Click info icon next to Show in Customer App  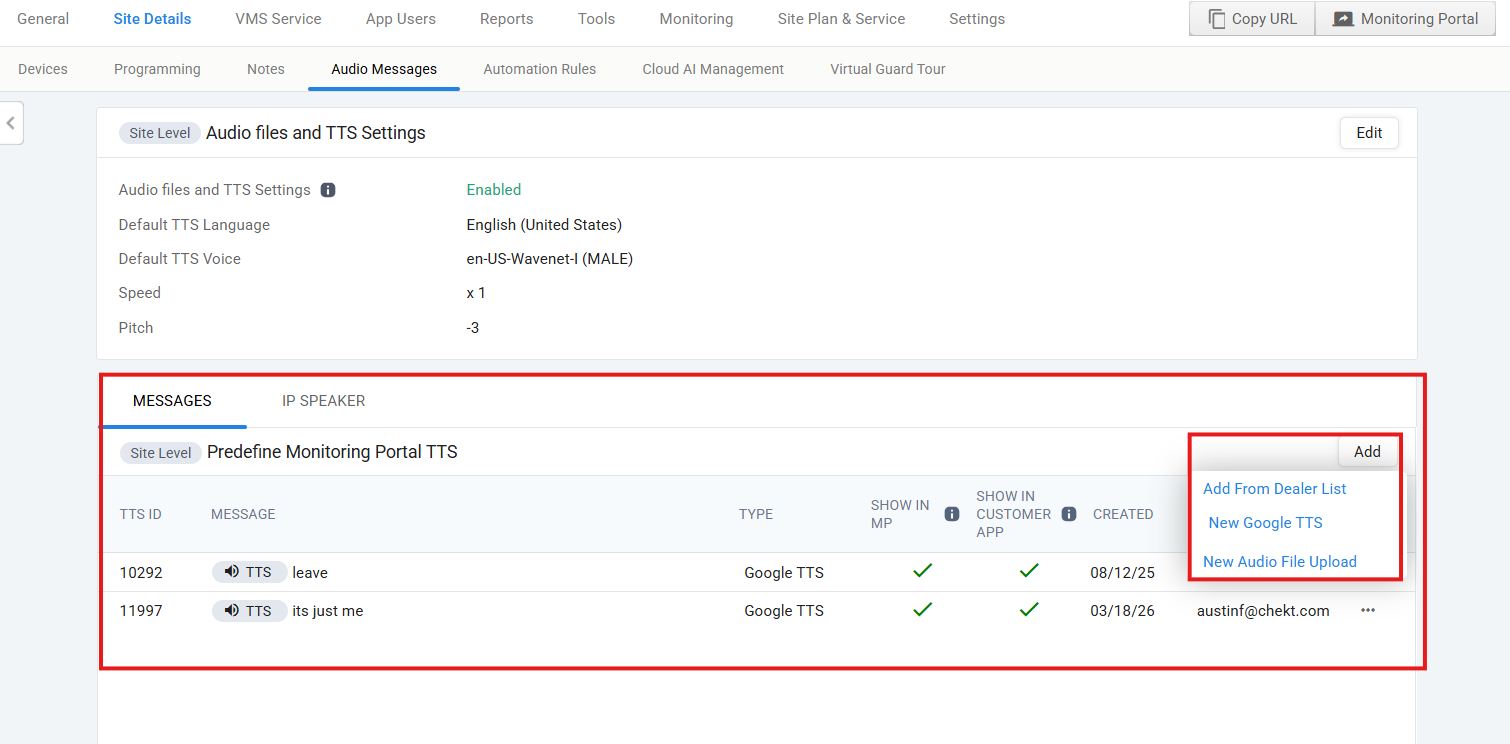pos(1068,514)
